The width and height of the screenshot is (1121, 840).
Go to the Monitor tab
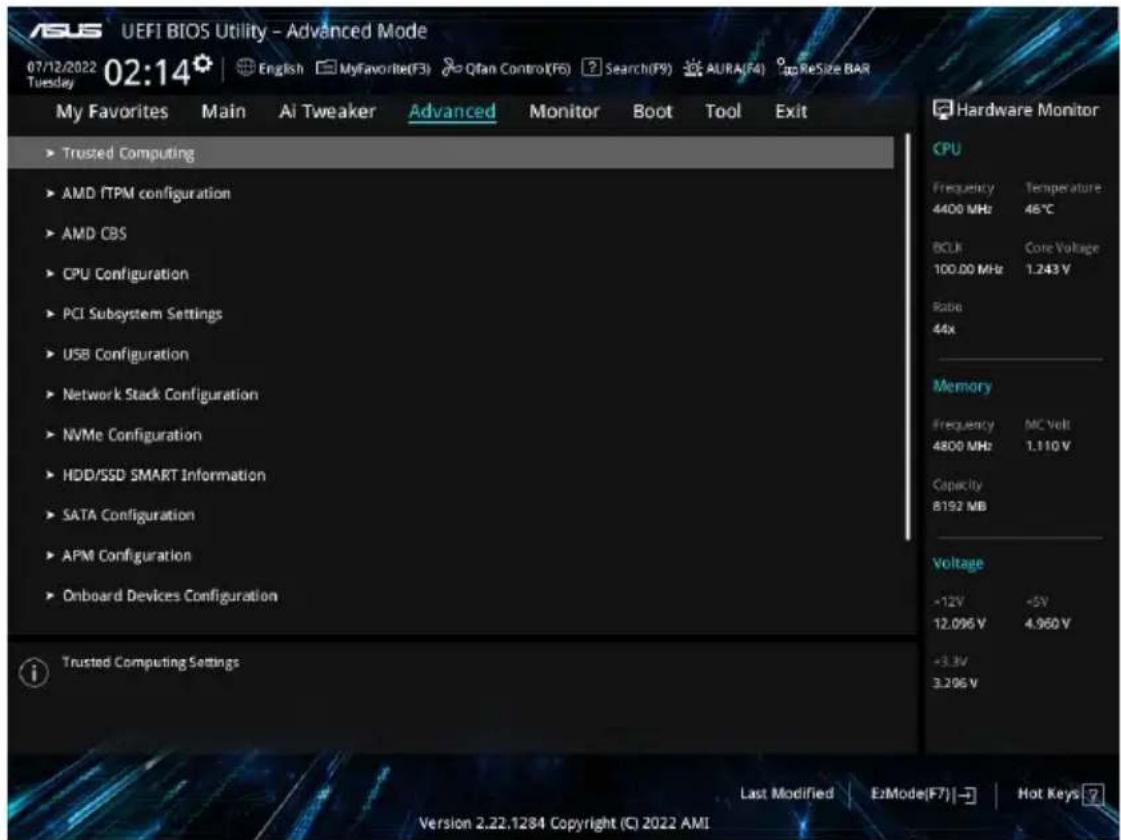[564, 112]
